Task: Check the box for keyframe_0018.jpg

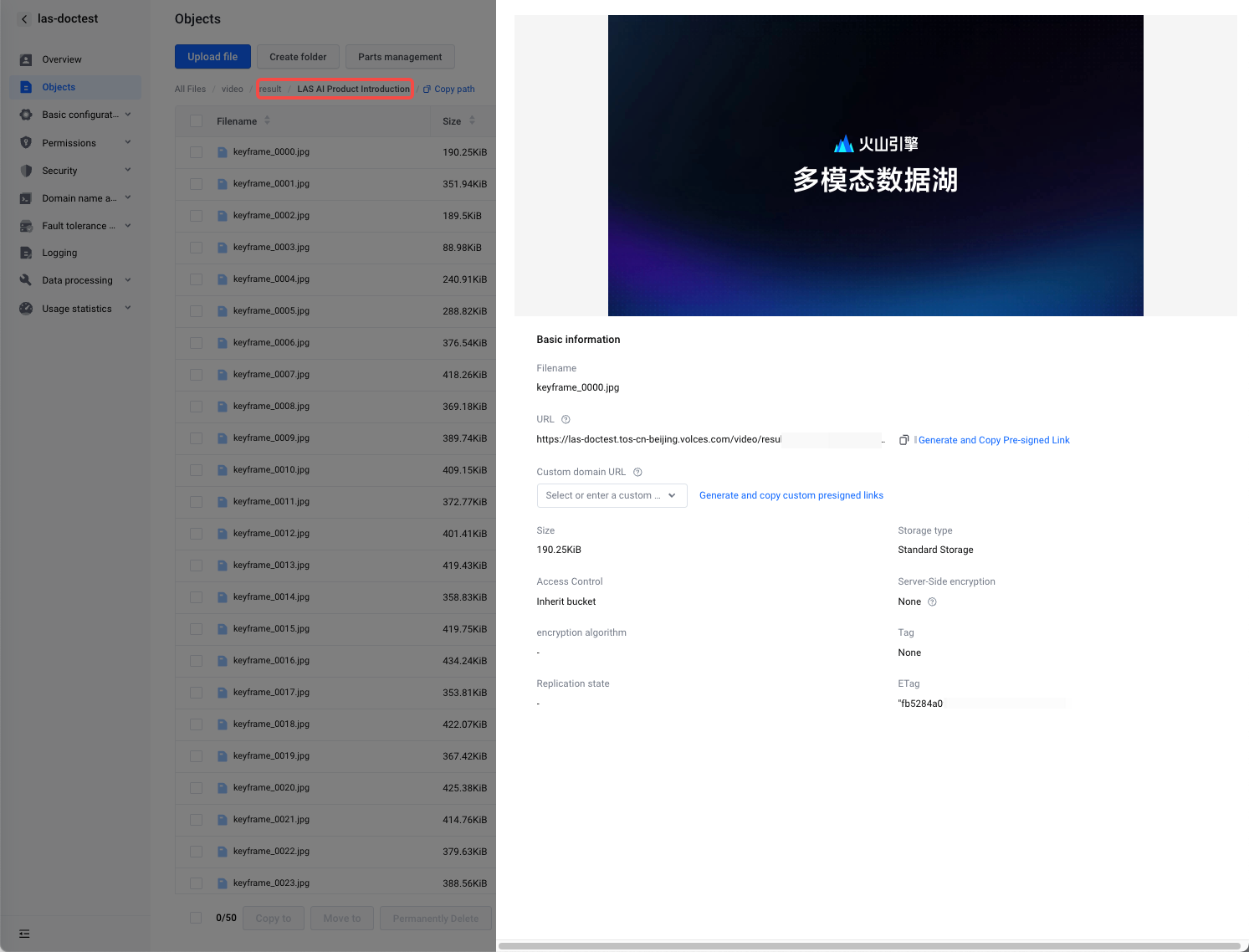Action: click(196, 724)
